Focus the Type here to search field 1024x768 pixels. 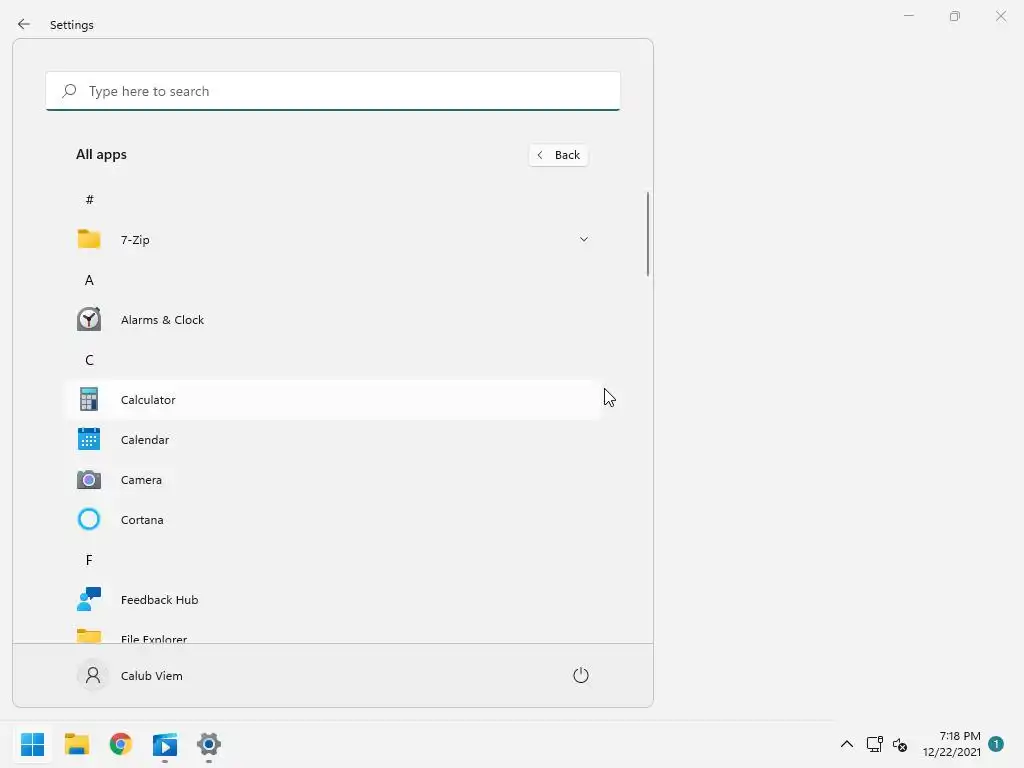[x=333, y=91]
